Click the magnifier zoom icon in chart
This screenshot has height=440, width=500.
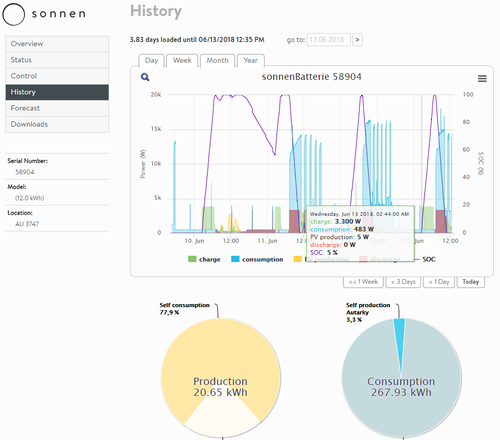click(145, 77)
